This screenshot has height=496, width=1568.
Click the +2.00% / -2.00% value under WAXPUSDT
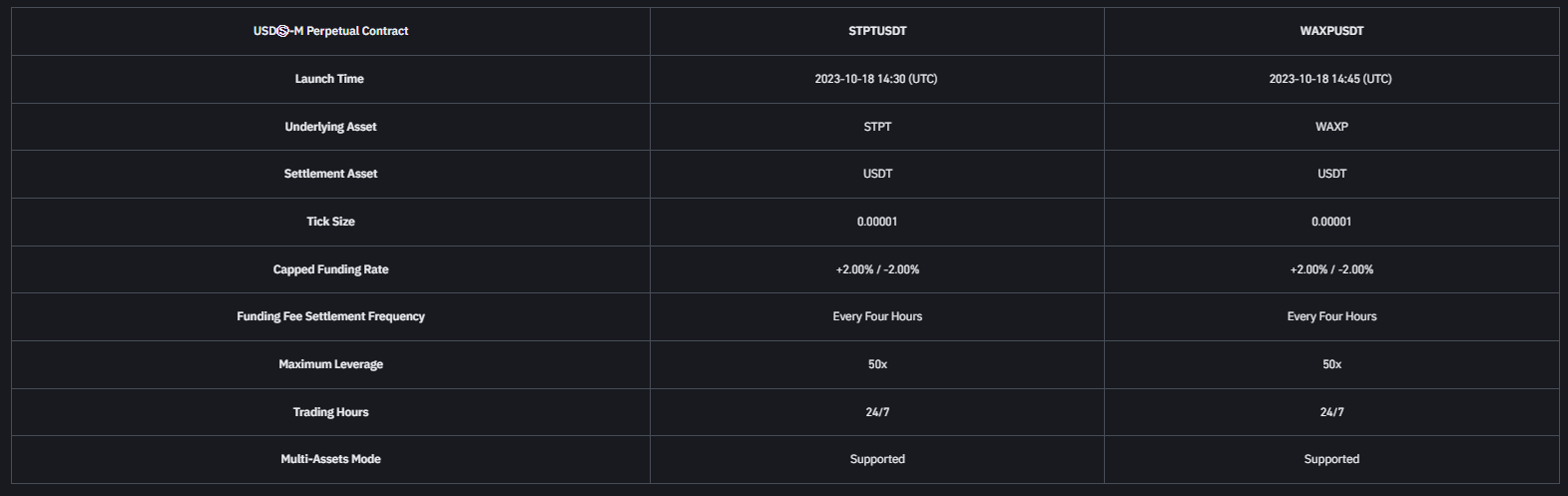tap(1331, 269)
